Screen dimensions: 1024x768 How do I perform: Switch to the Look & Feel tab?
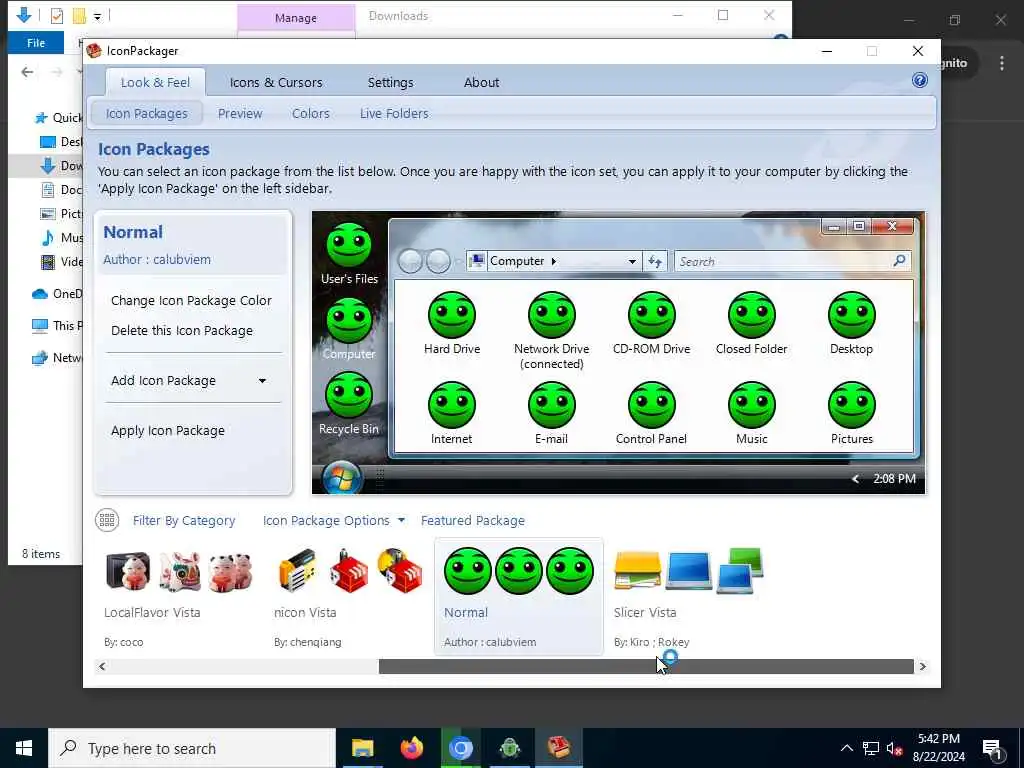click(155, 82)
